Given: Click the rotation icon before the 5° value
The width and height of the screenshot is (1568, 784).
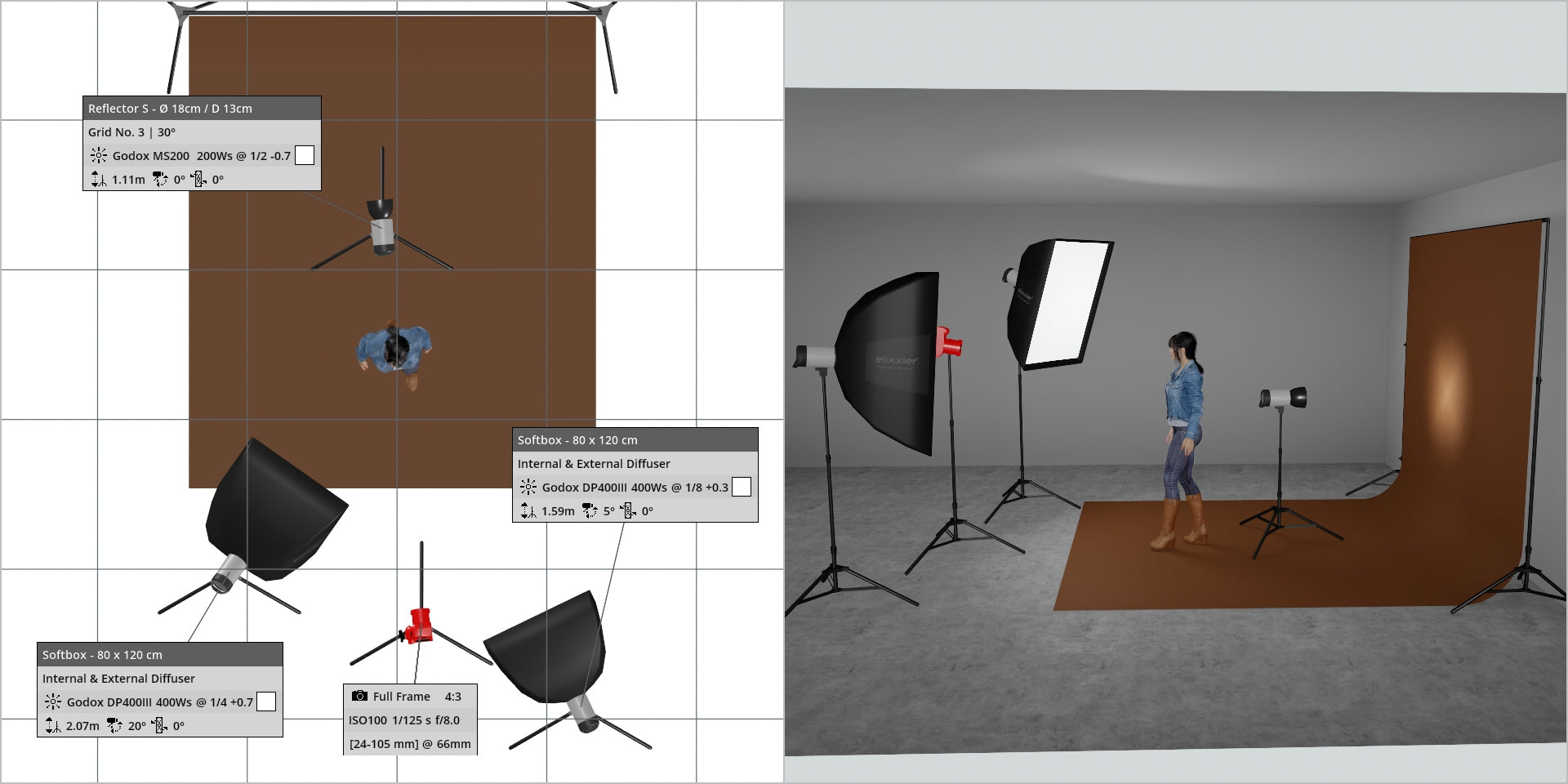Looking at the screenshot, I should point(590,510).
